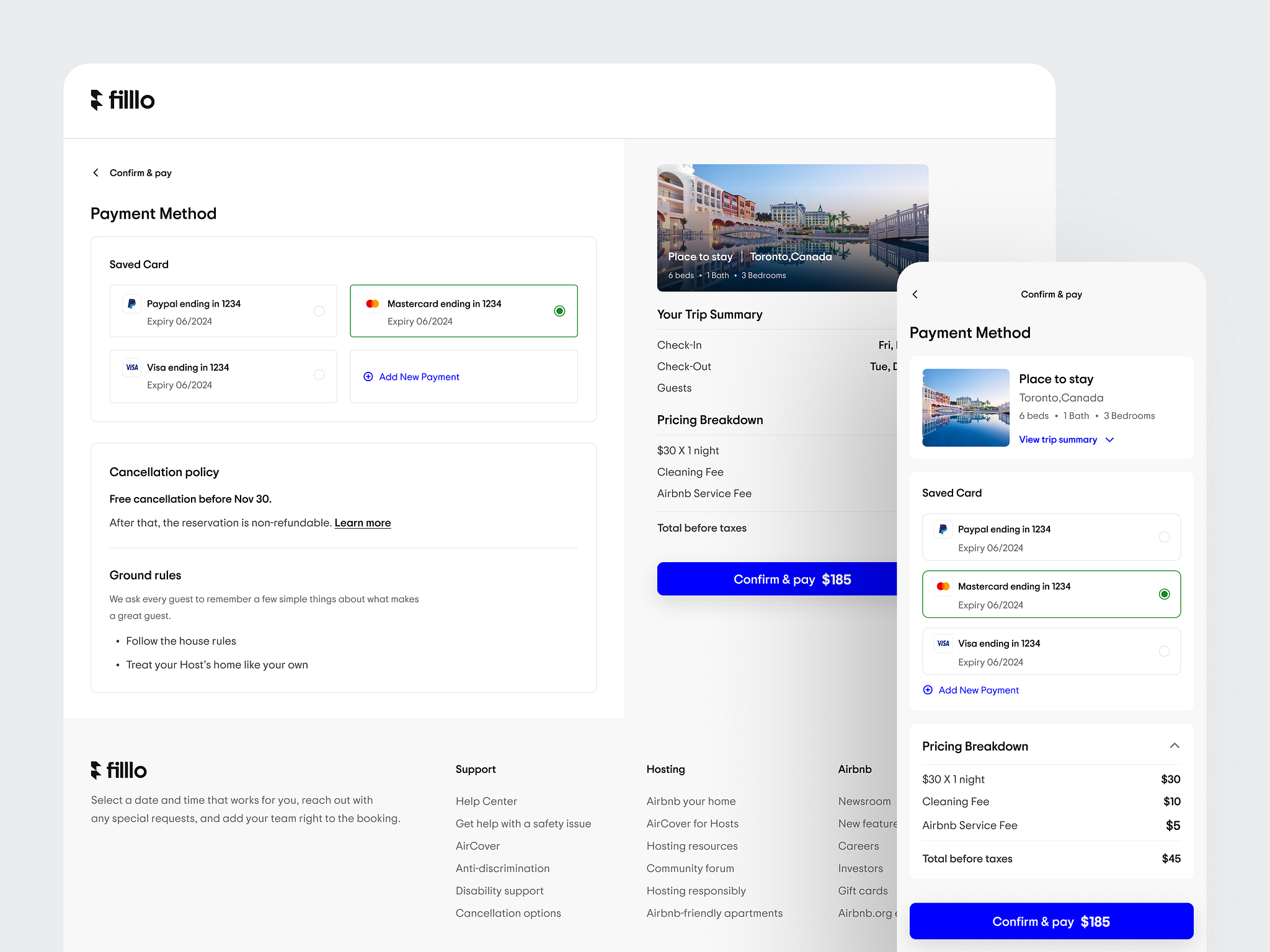This screenshot has height=952, width=1270.
Task: Collapse the mobile Pricing Breakdown section
Action: tap(1174, 746)
